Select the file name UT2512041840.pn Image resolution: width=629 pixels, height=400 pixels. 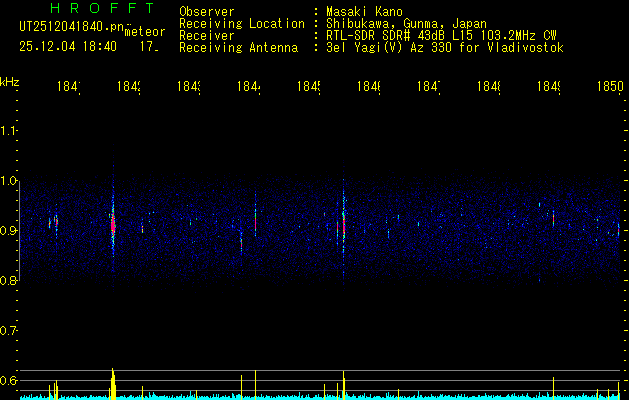pyautogui.click(x=72, y=27)
